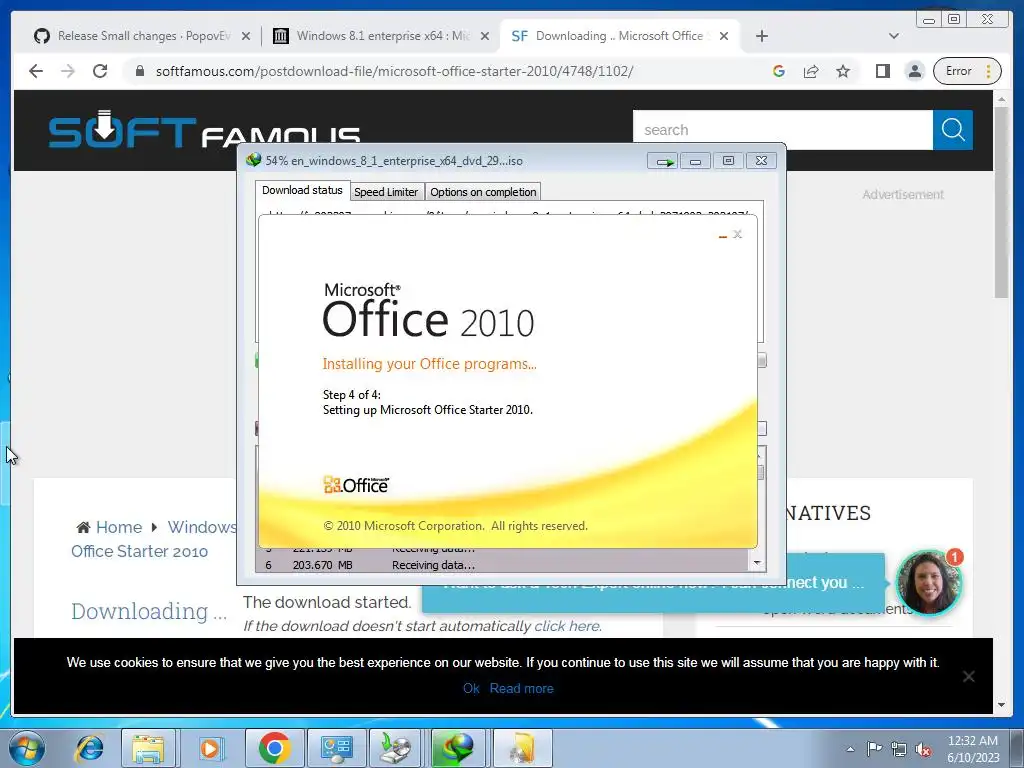This screenshot has height=768, width=1024.
Task: Select the Download status tab in IDM
Action: 302,190
